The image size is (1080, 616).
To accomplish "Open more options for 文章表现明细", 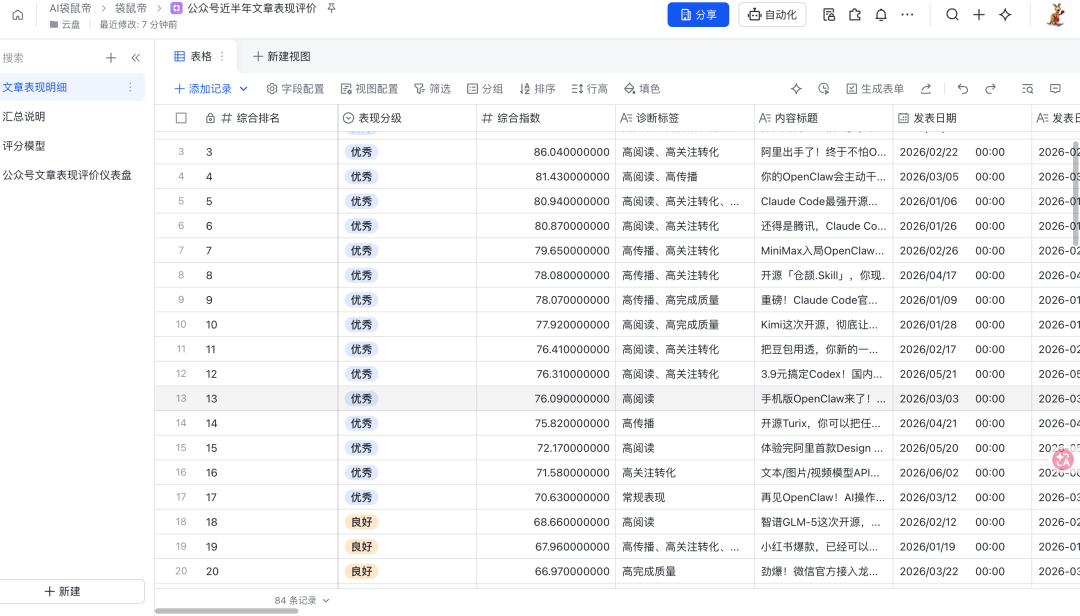I will tap(130, 88).
